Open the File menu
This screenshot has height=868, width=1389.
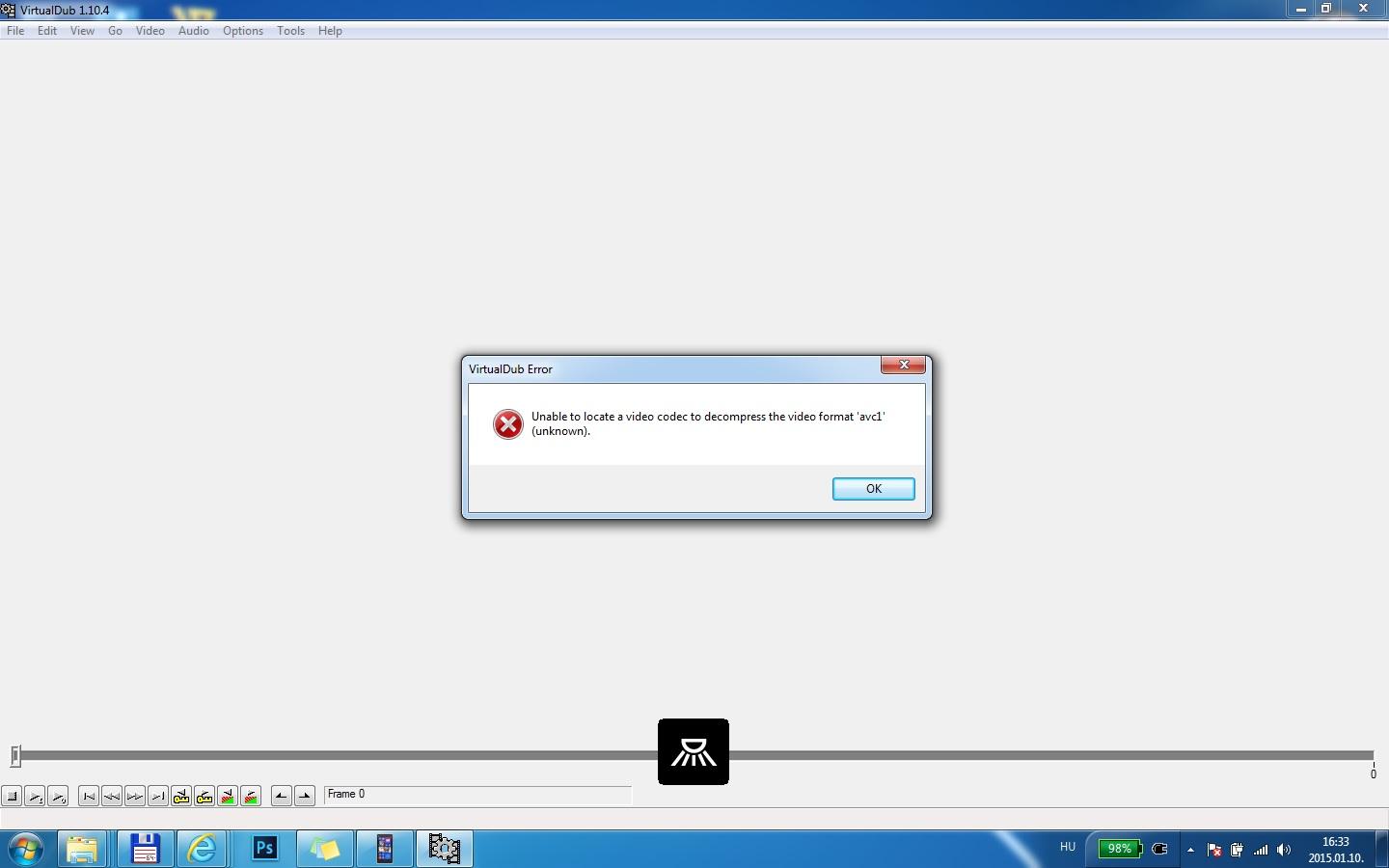15,31
